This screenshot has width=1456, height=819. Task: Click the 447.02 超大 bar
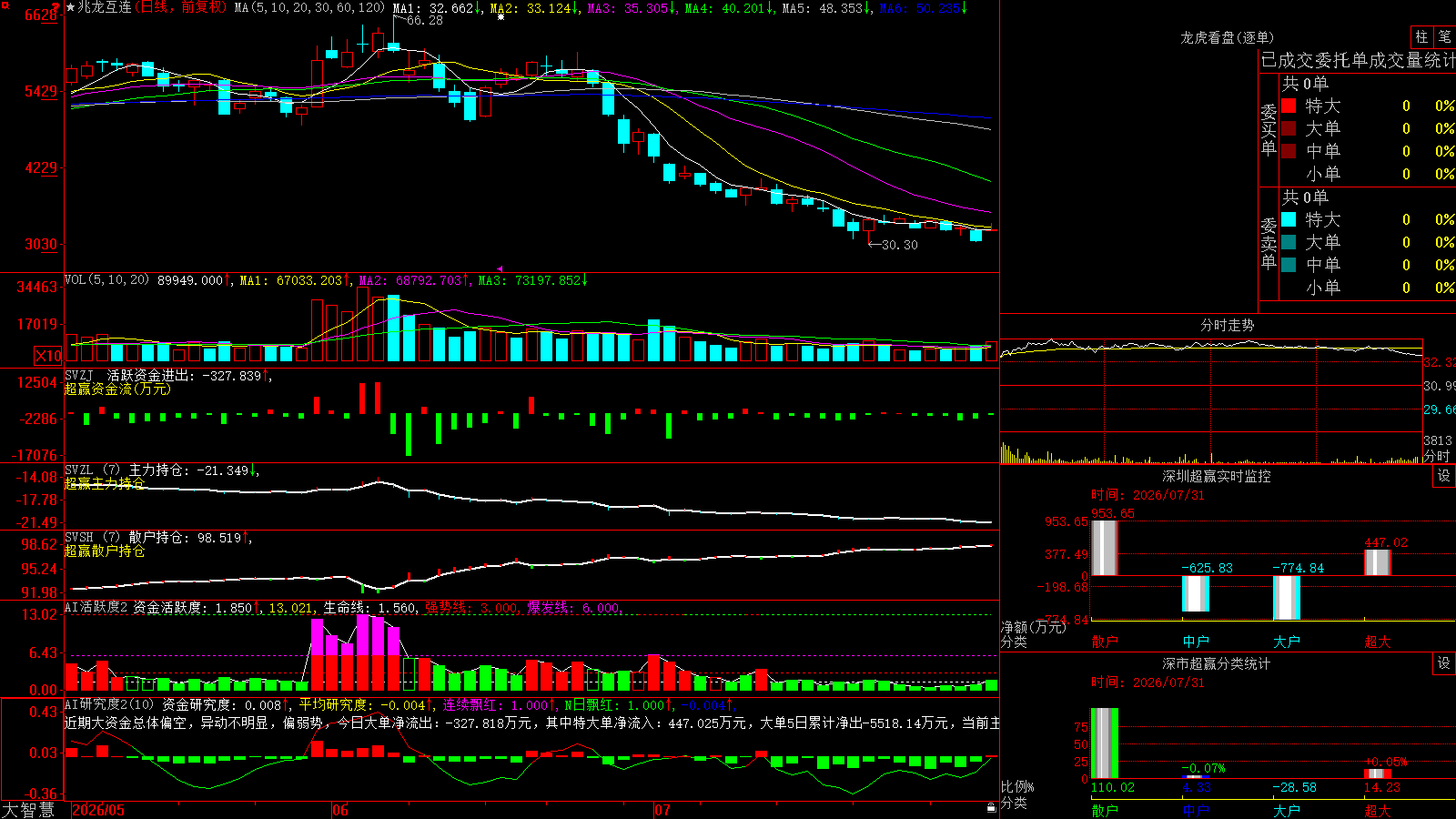click(x=1378, y=562)
